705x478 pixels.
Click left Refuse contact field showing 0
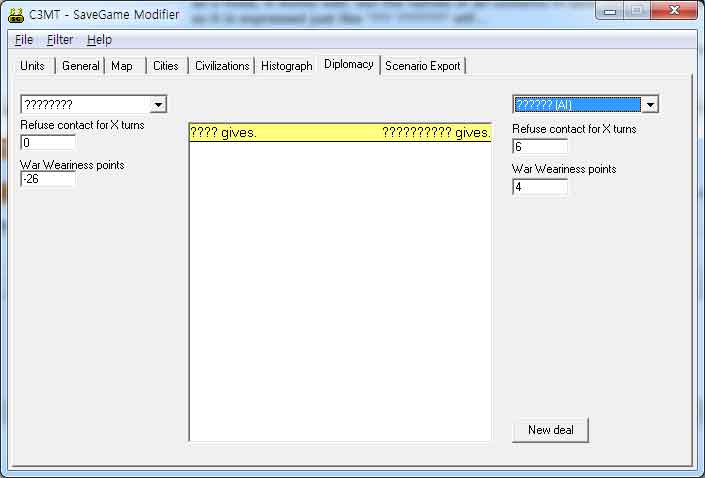pyautogui.click(x=48, y=143)
